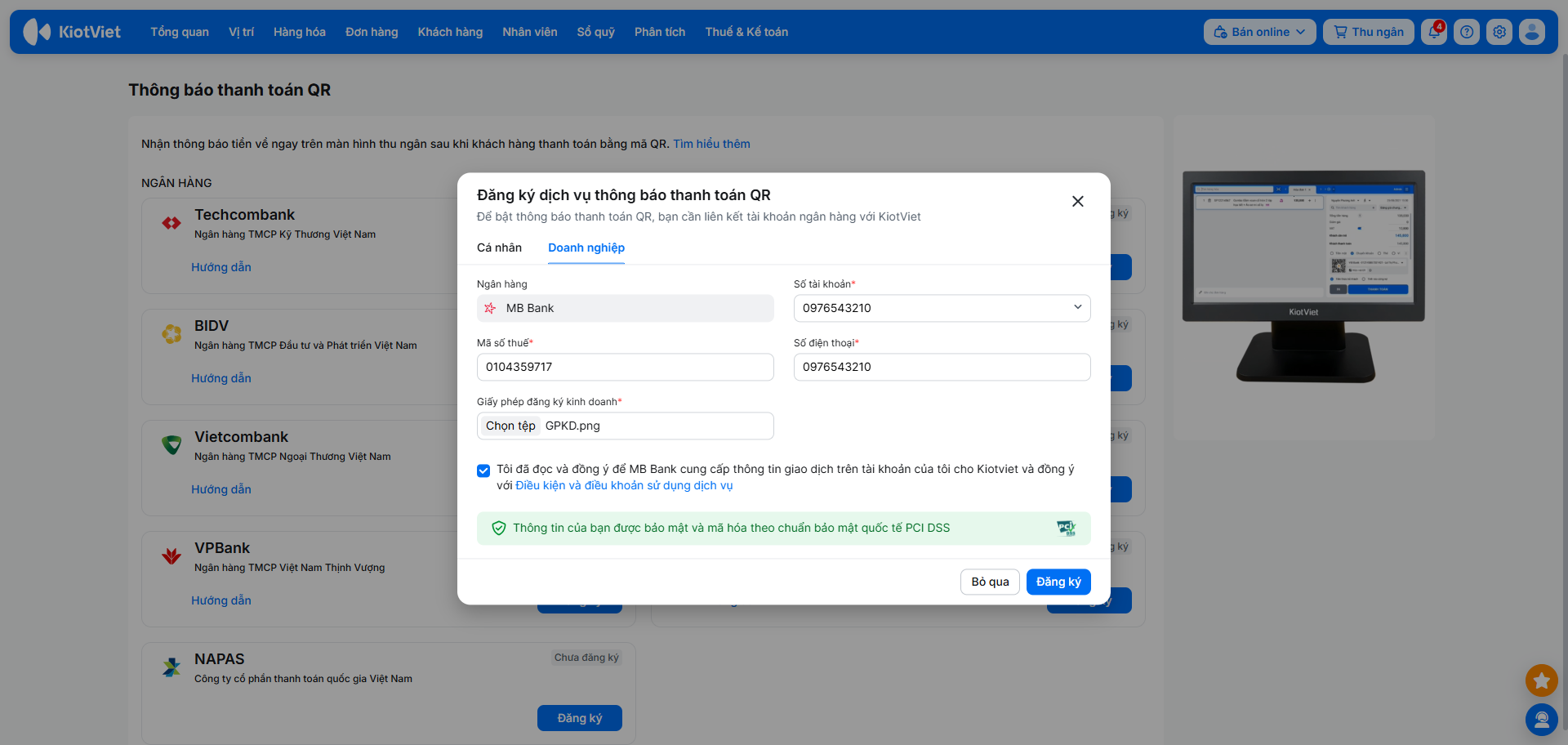Click Chọn tệp to upload license
The image size is (1568, 745).
[510, 426]
